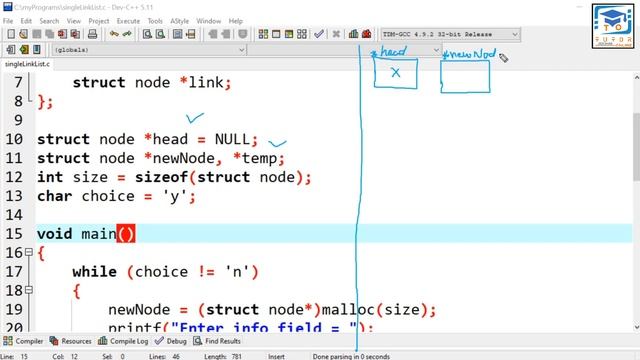The image size is (640, 360).
Task: Click the *link text on line 7
Action: coord(202,82)
